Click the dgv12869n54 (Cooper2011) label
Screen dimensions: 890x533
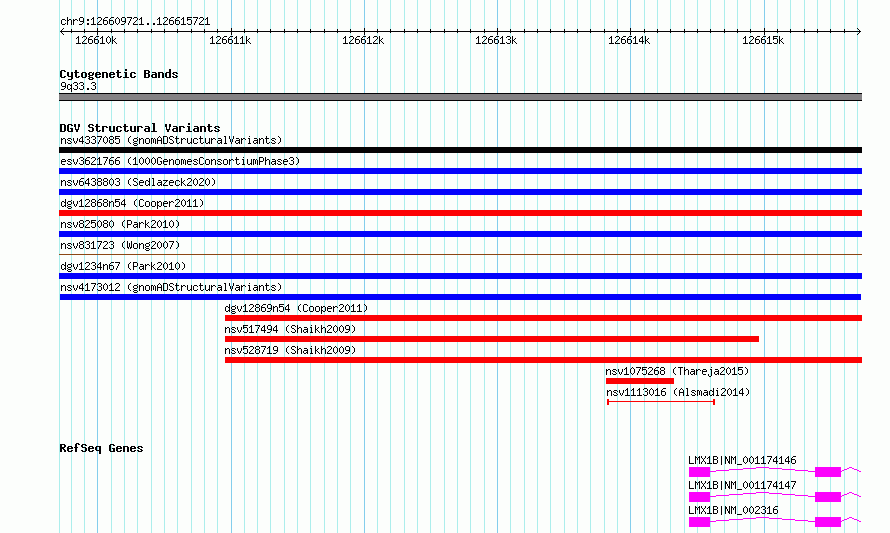tap(296, 308)
